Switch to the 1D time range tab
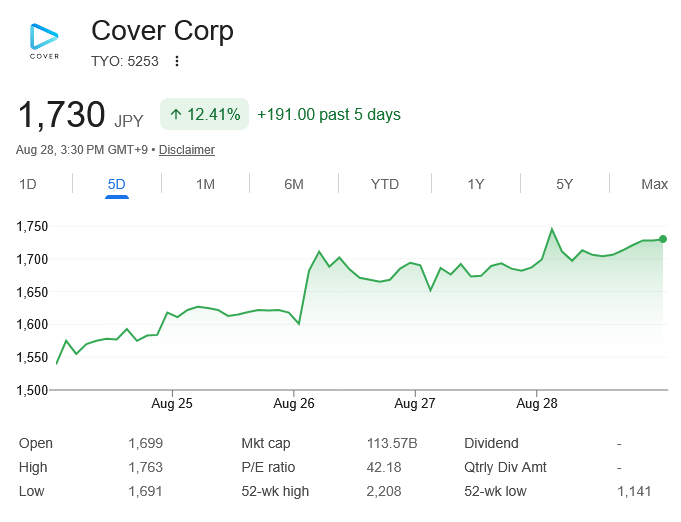This screenshot has width=681, height=522. click(x=28, y=185)
